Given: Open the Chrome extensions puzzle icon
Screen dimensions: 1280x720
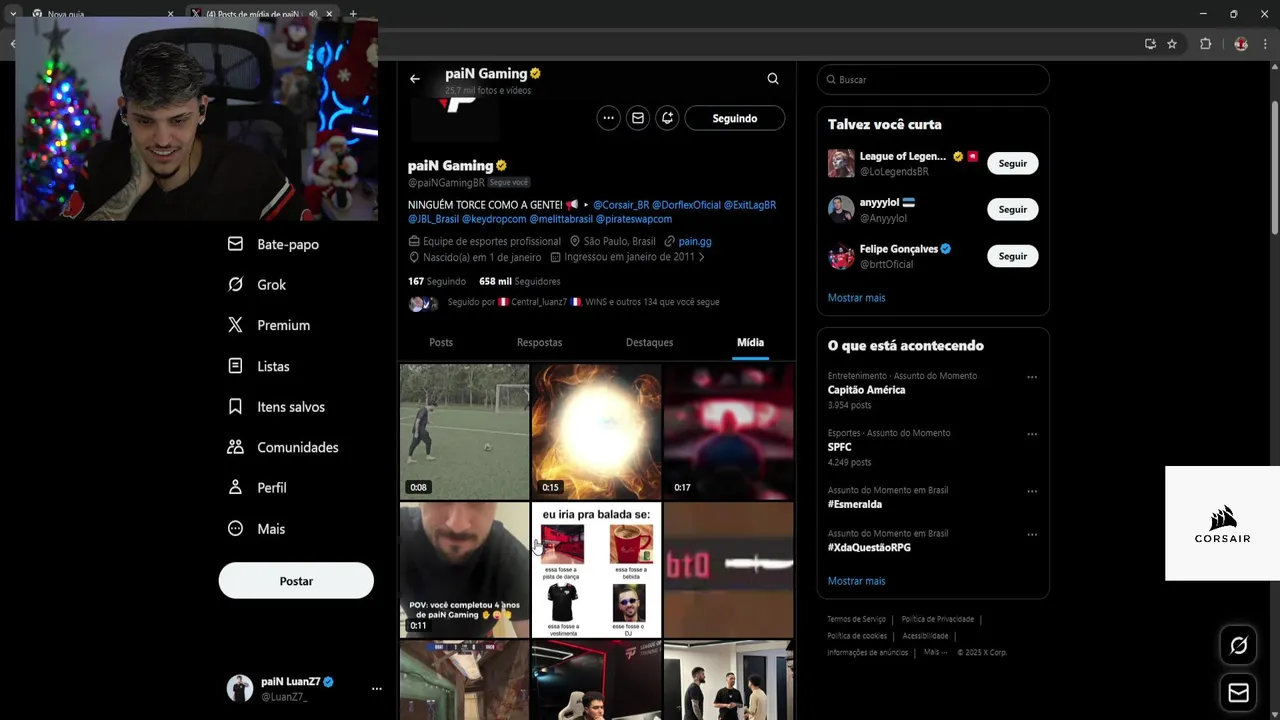Looking at the screenshot, I should click(1206, 44).
